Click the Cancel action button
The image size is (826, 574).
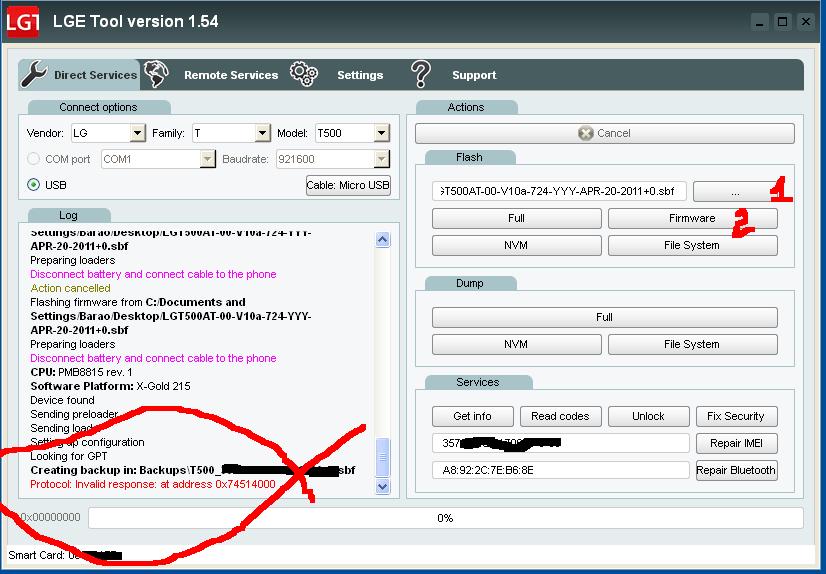point(605,133)
